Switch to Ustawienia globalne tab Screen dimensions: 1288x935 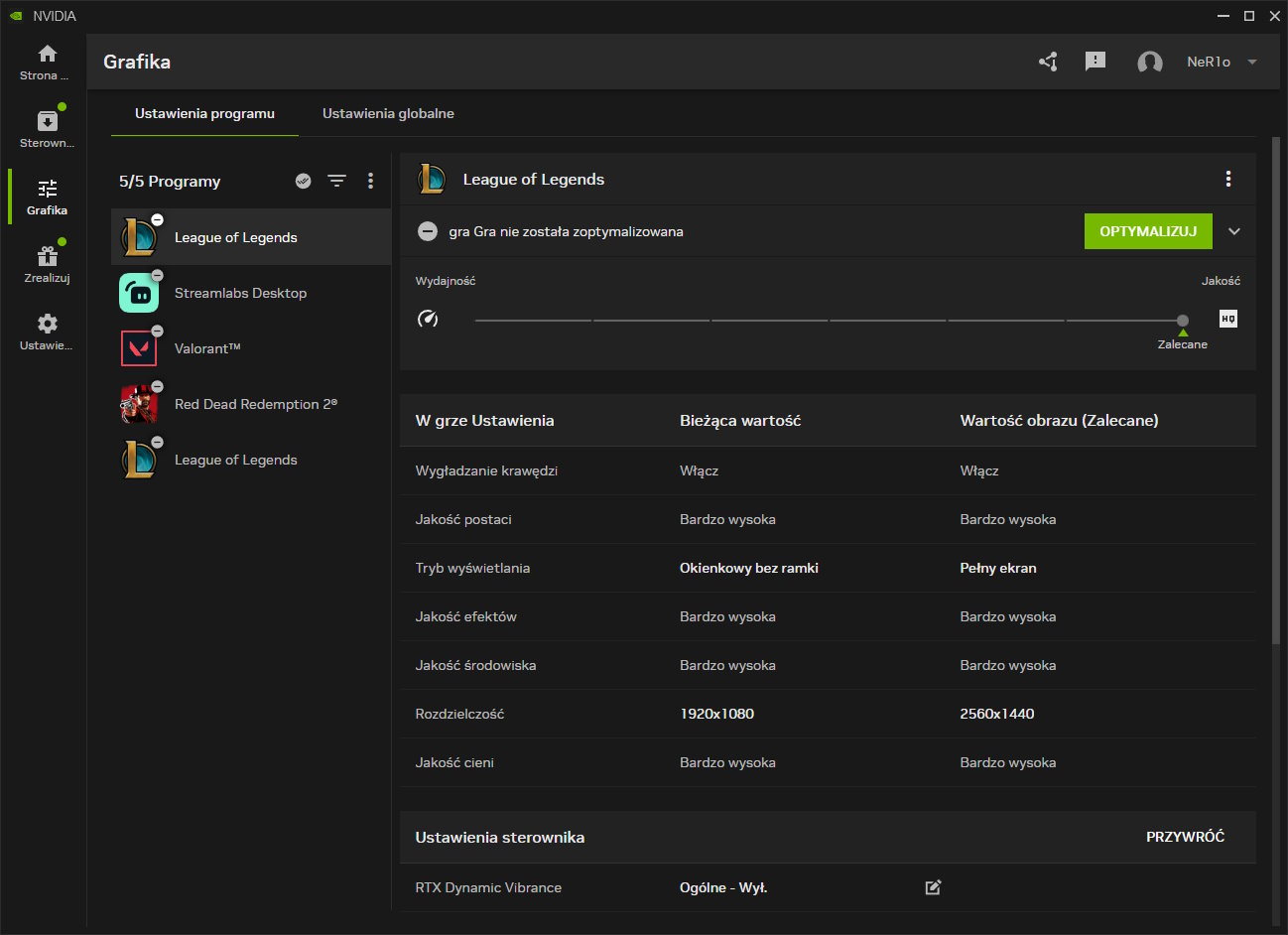[x=388, y=113]
